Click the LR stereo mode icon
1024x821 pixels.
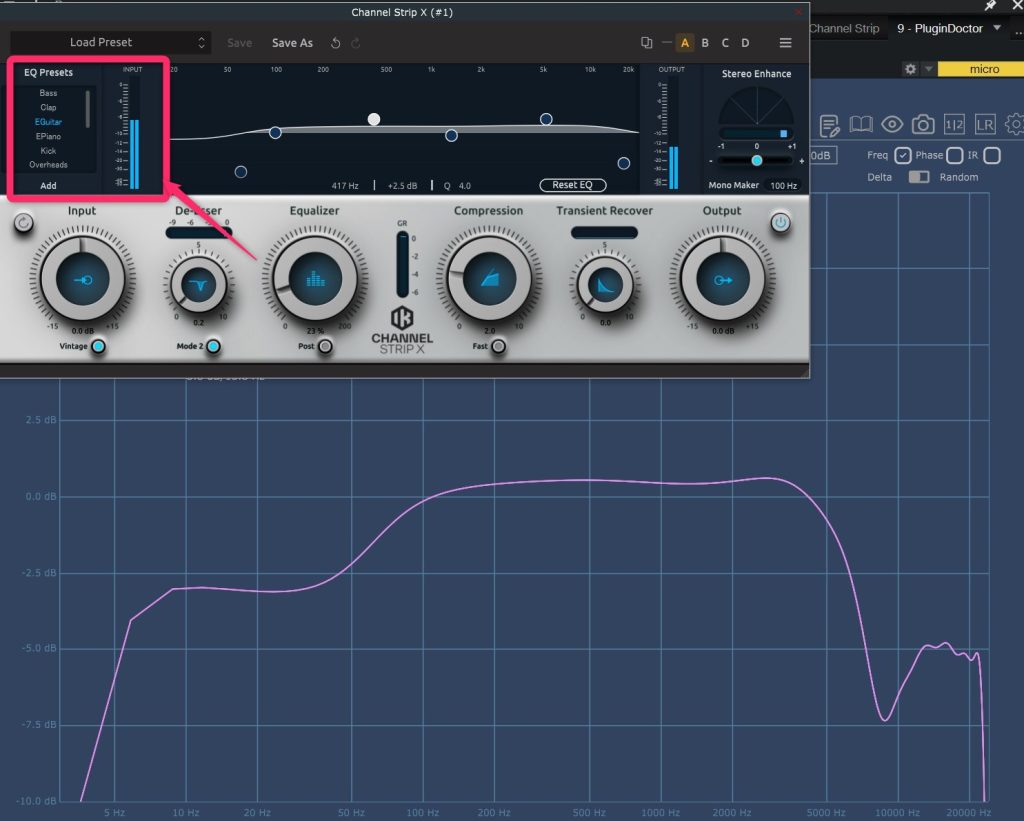[985, 124]
